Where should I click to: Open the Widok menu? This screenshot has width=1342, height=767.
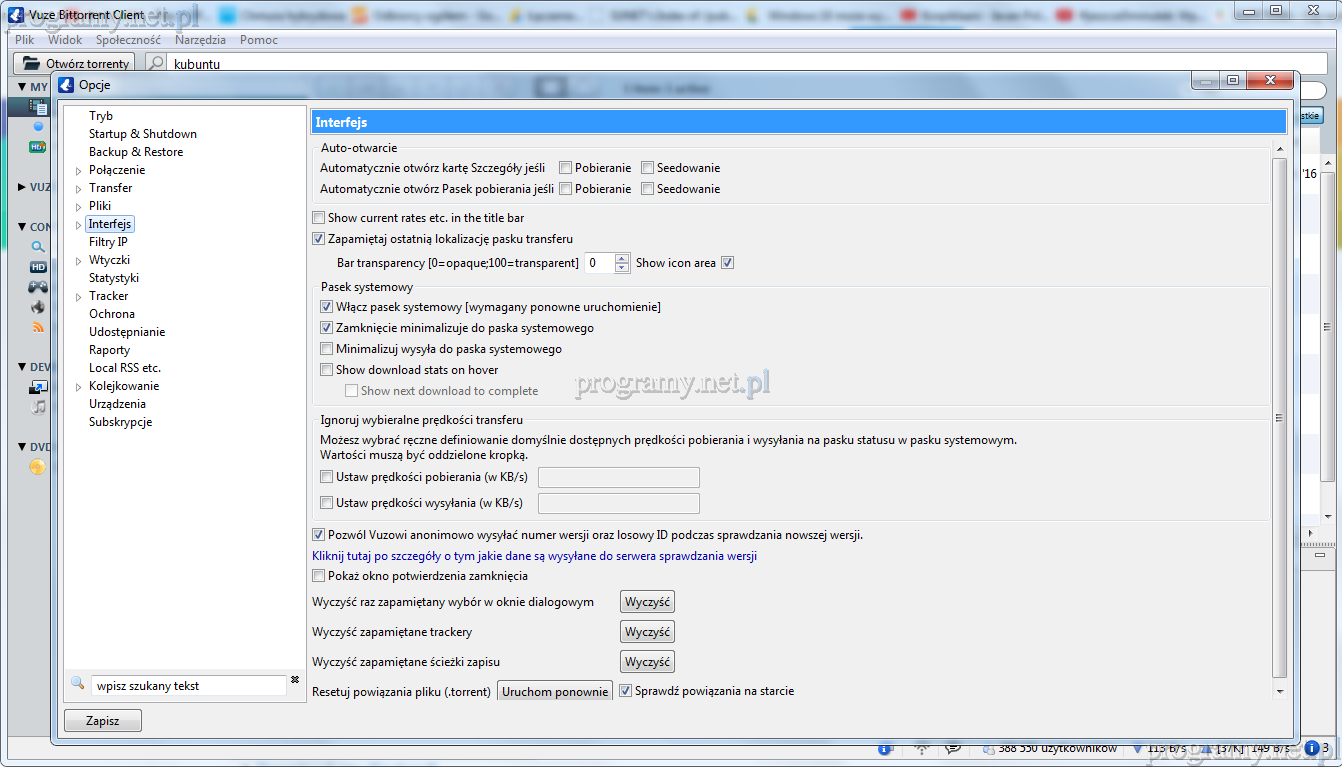(x=65, y=40)
